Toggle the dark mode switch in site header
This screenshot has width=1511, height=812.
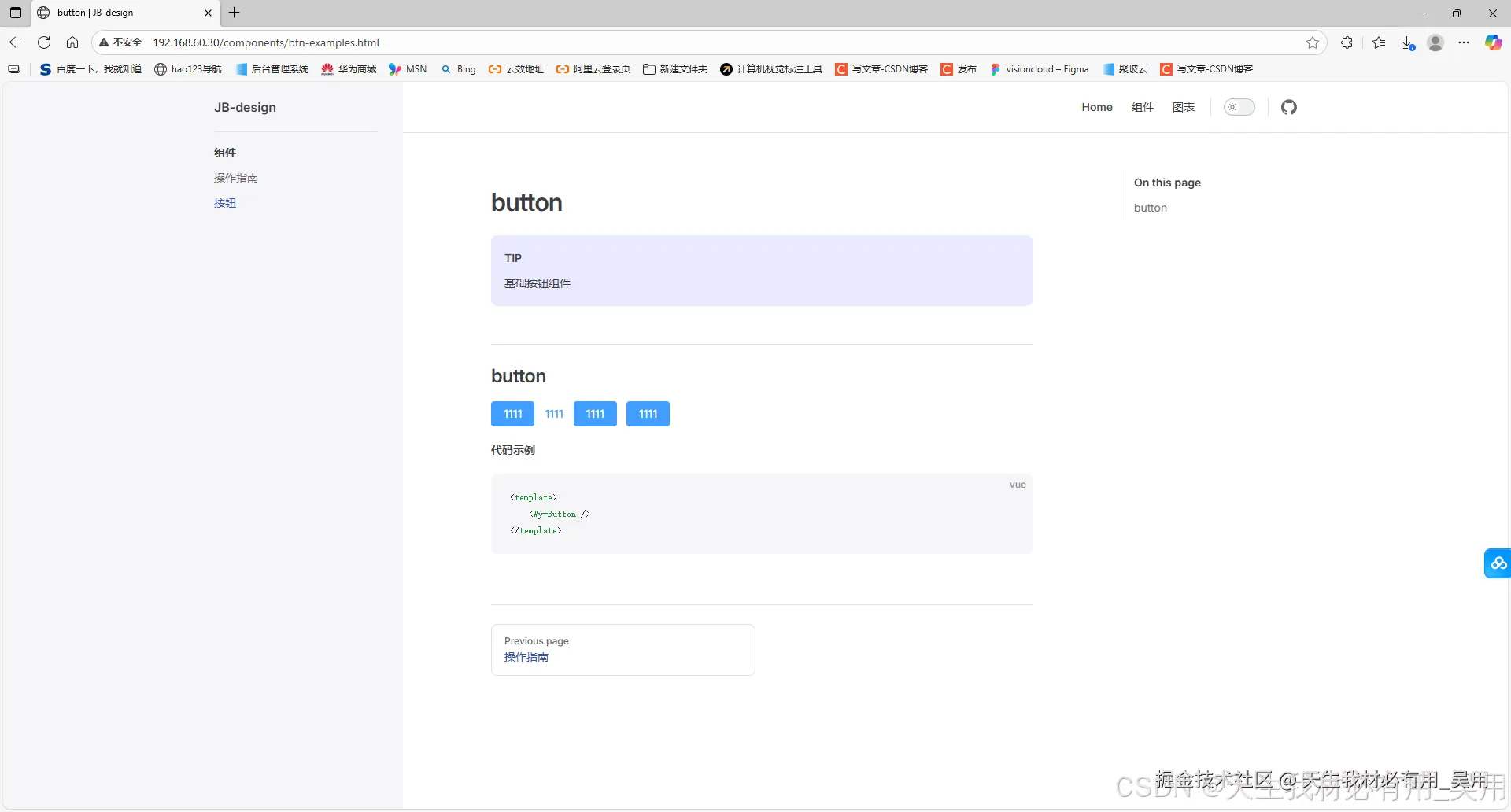pos(1239,107)
